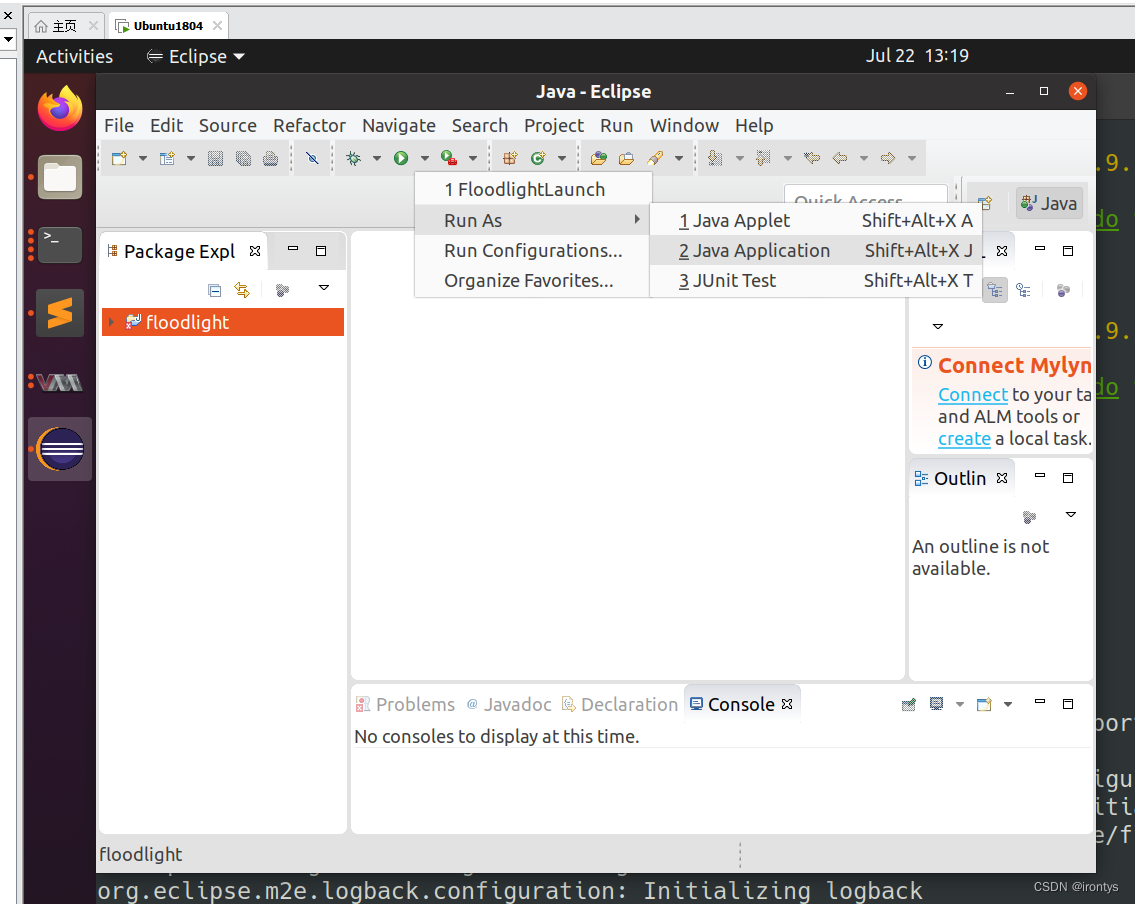This screenshot has width=1135, height=904.
Task: Click the Open Type icon
Action: point(599,158)
